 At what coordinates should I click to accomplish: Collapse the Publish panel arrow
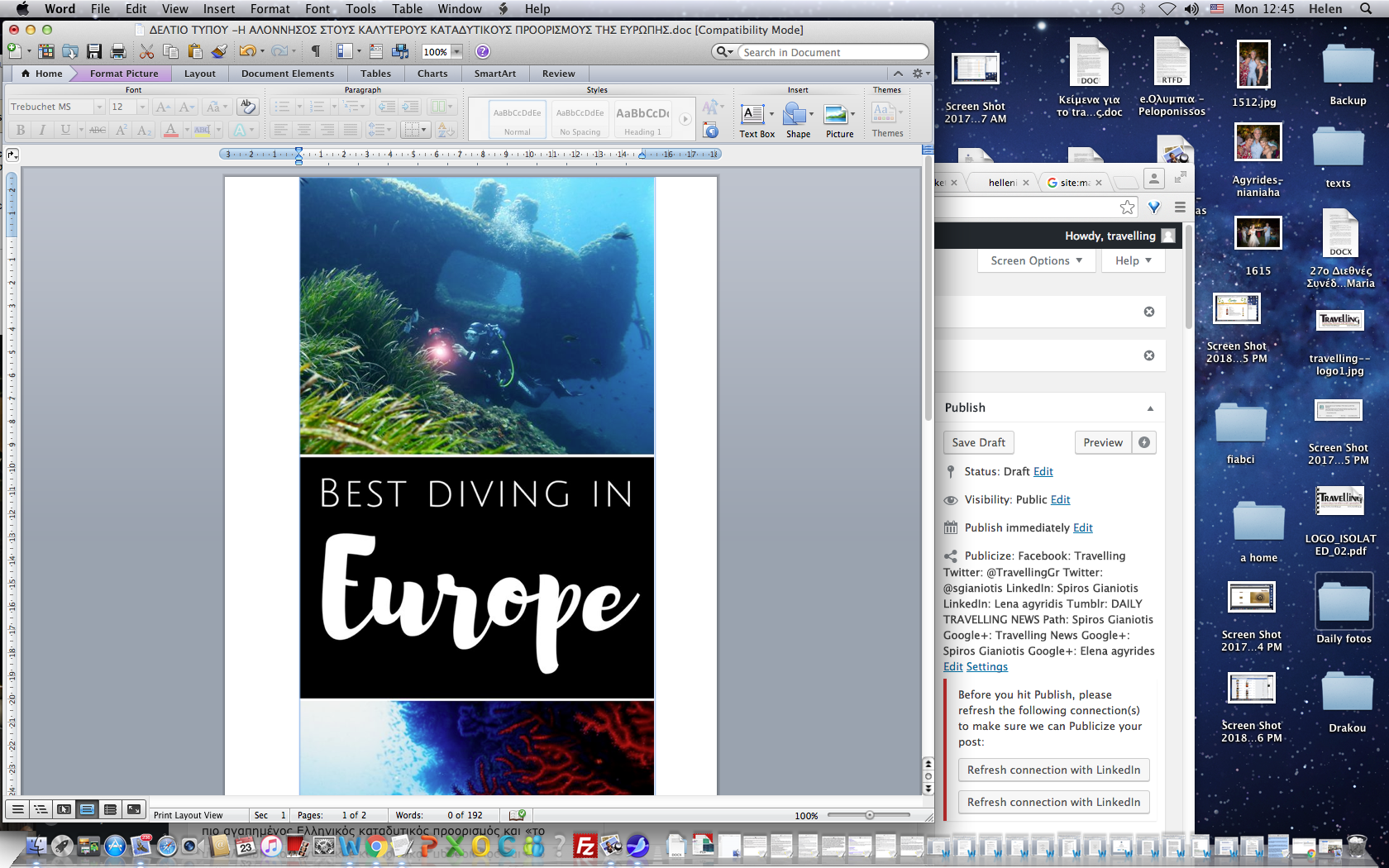pos(1150,408)
